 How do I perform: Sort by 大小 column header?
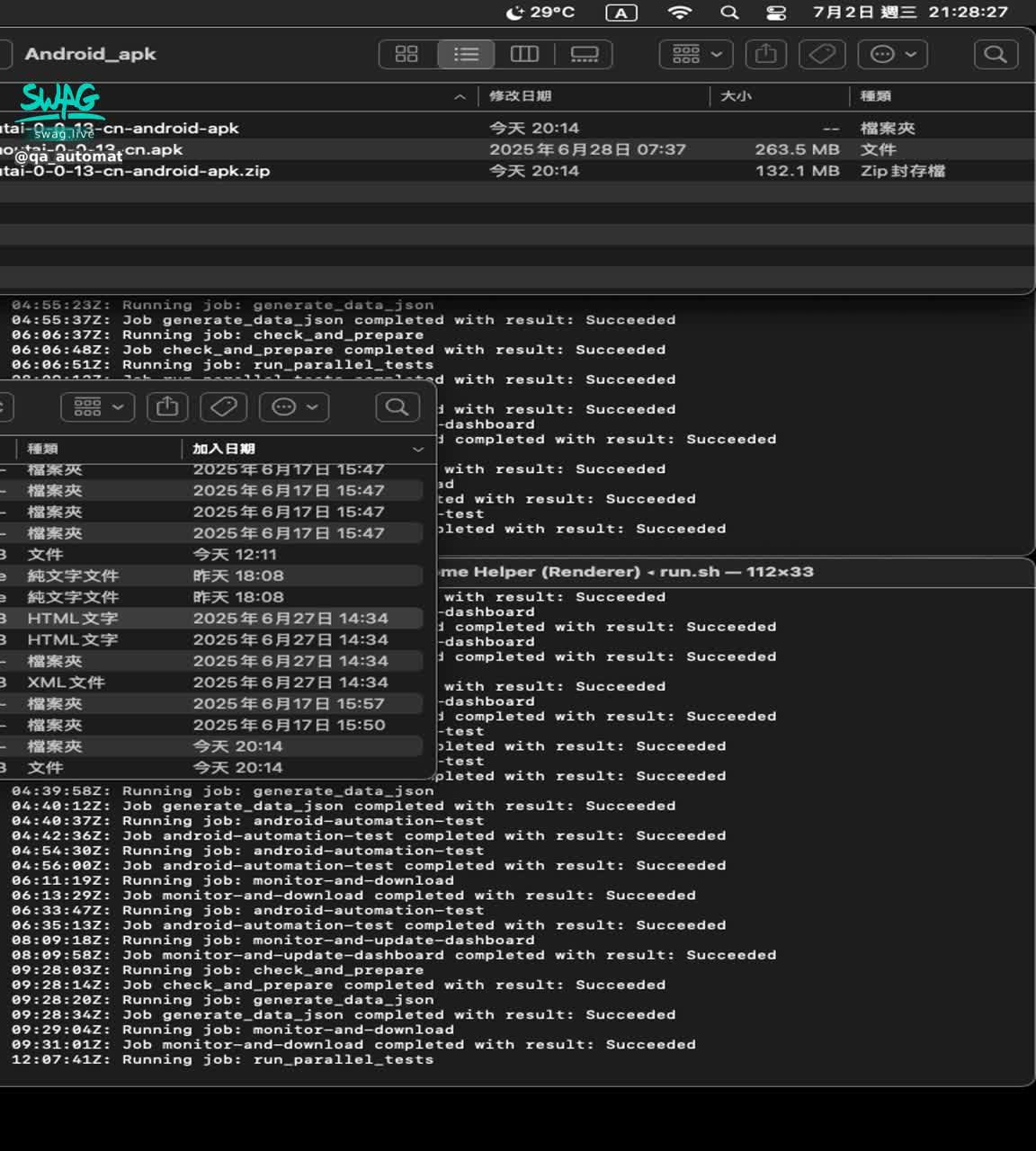[736, 96]
